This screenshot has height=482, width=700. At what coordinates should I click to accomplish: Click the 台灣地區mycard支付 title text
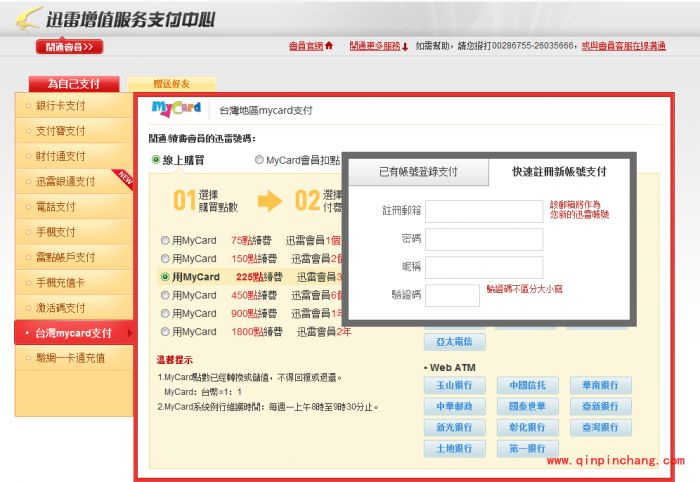point(266,110)
